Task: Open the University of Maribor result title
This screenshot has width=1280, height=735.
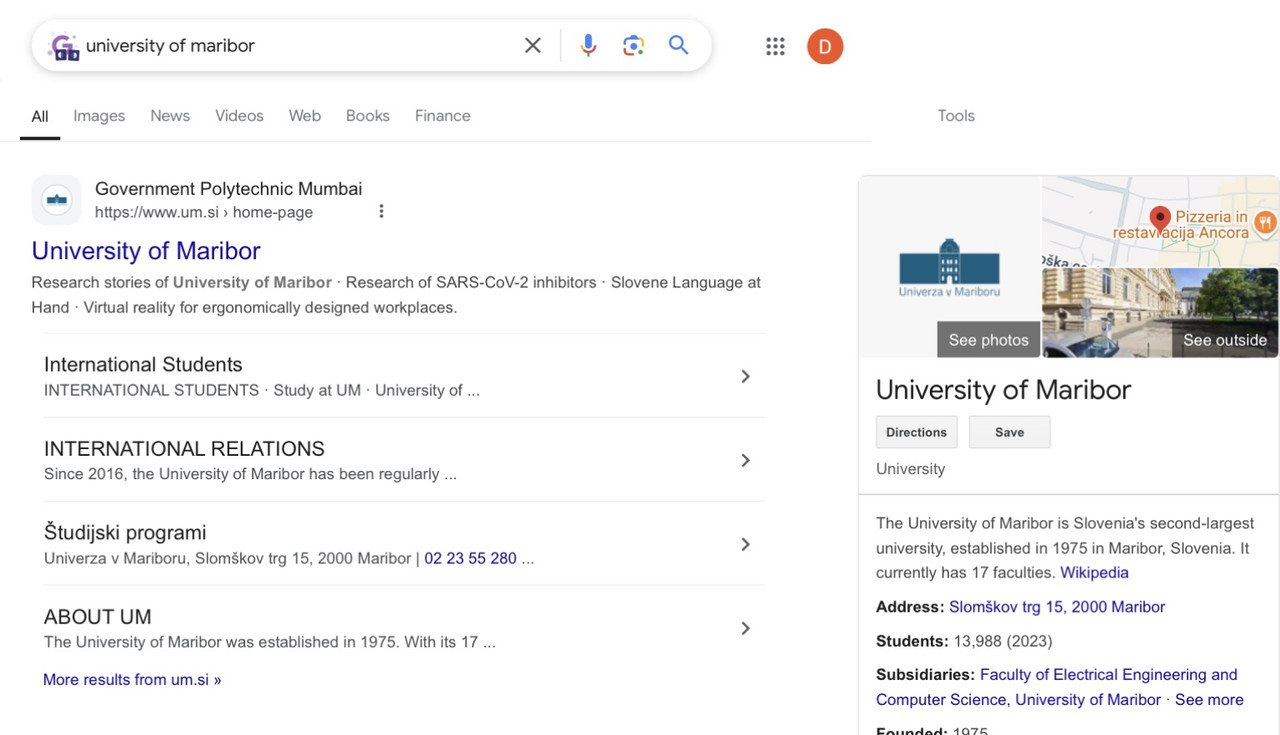Action: point(146,251)
